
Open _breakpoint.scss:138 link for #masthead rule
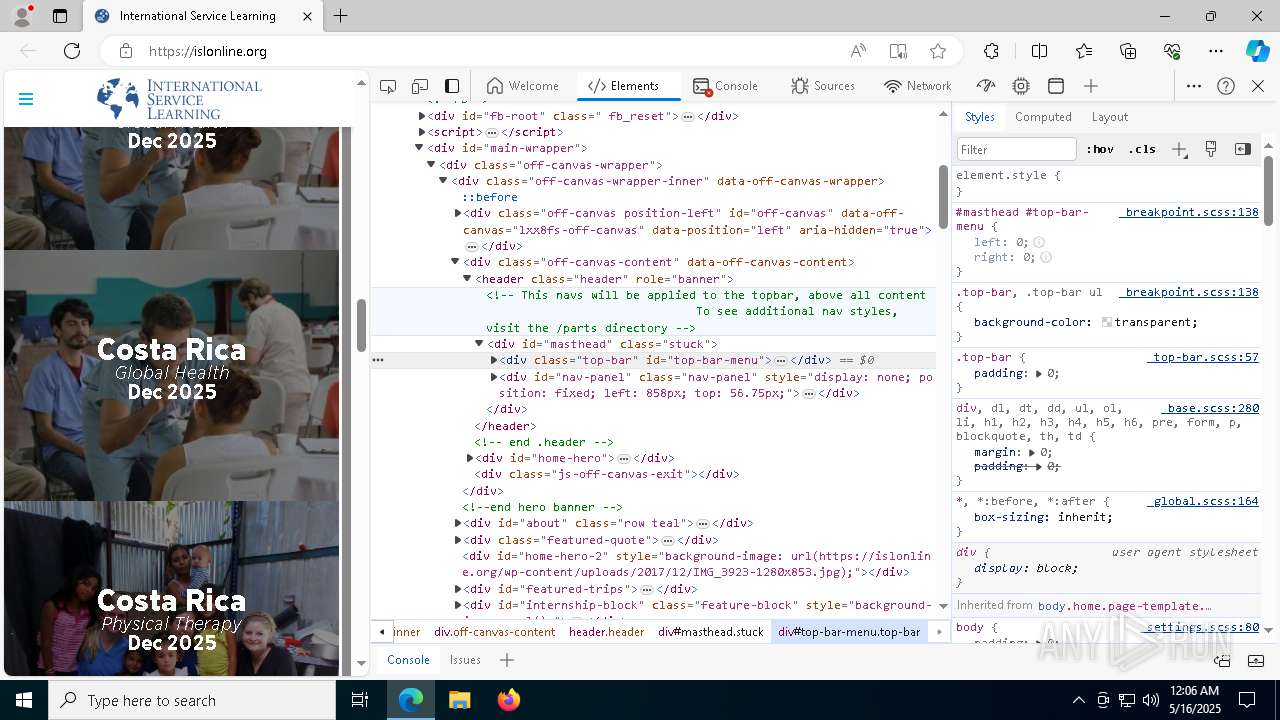[1188, 212]
